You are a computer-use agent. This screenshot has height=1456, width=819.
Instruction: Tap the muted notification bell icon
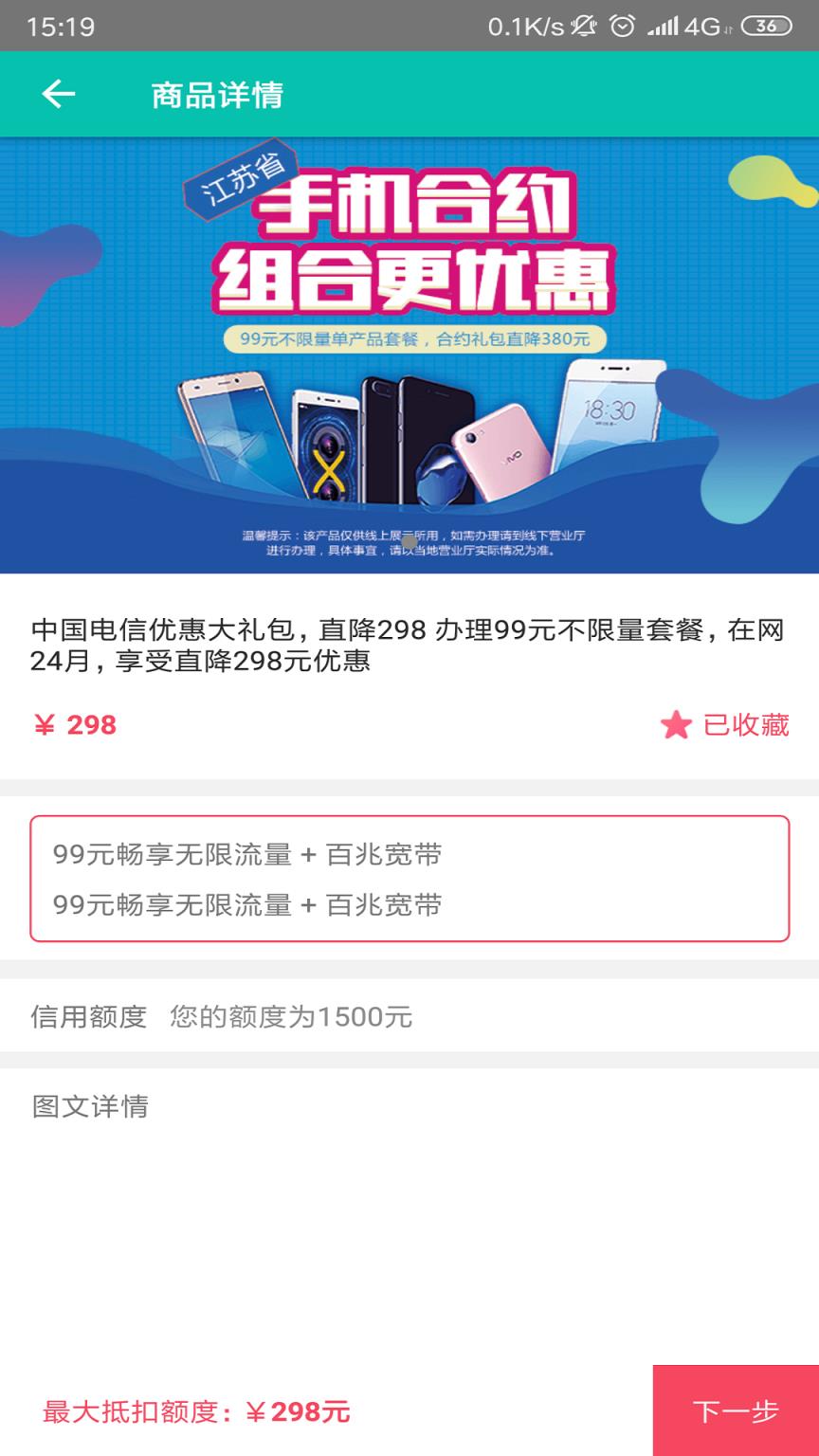click(584, 27)
